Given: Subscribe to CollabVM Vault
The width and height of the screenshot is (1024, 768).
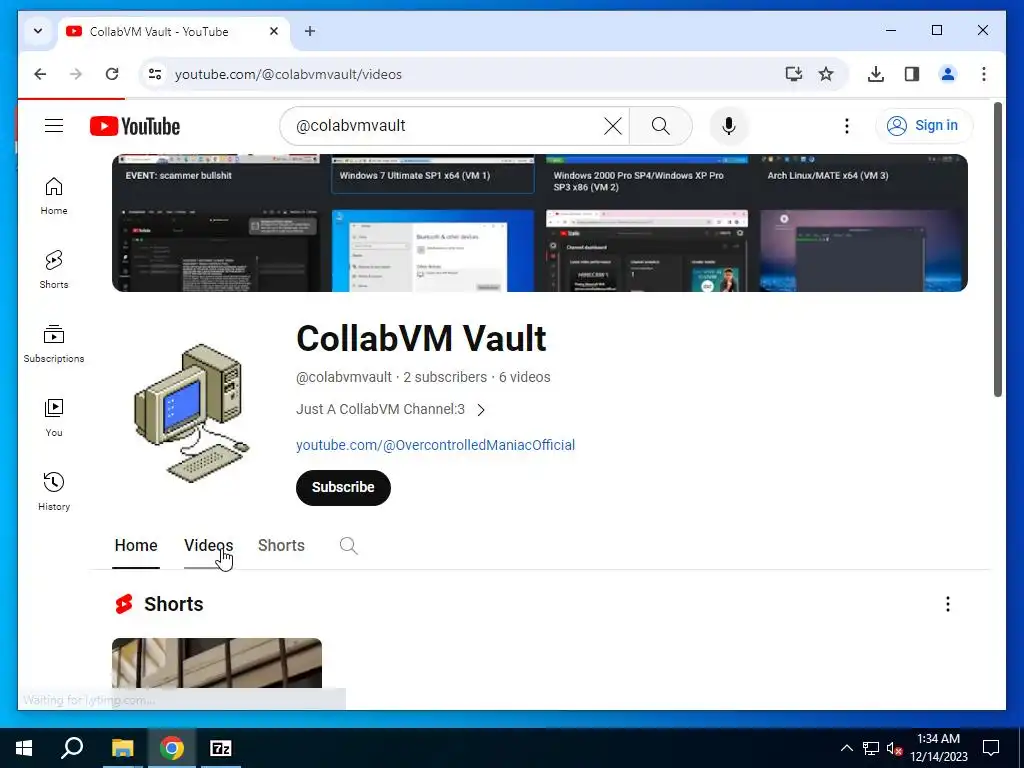Looking at the screenshot, I should point(343,487).
